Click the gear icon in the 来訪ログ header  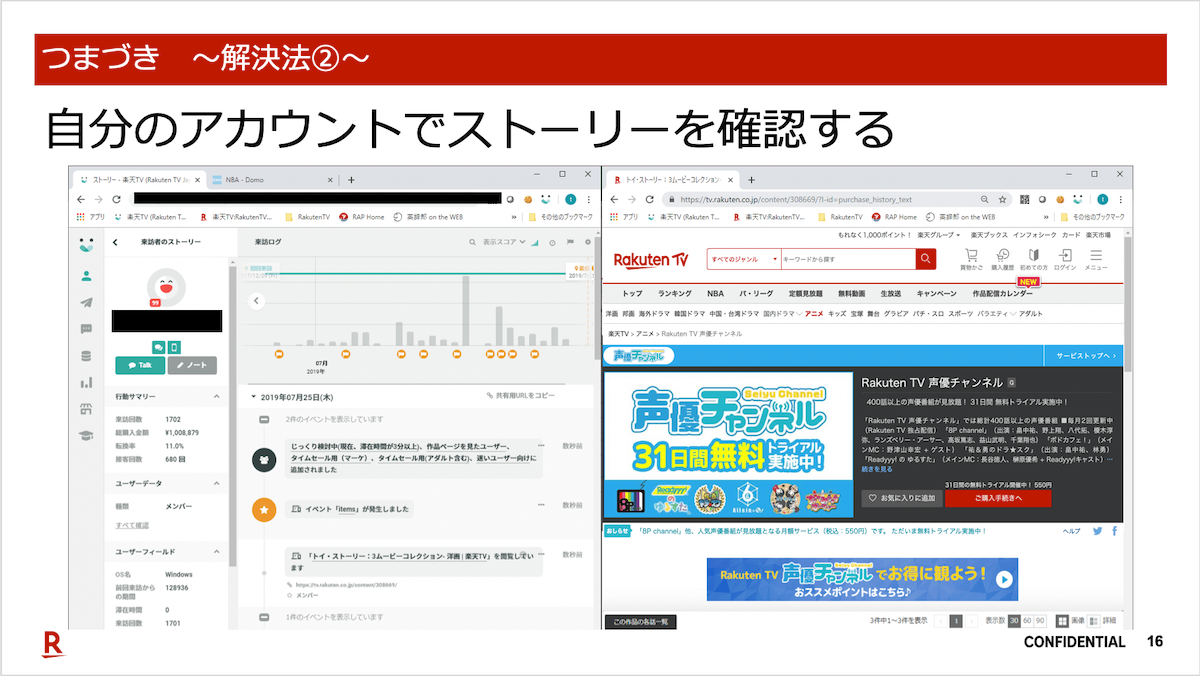pos(587,242)
